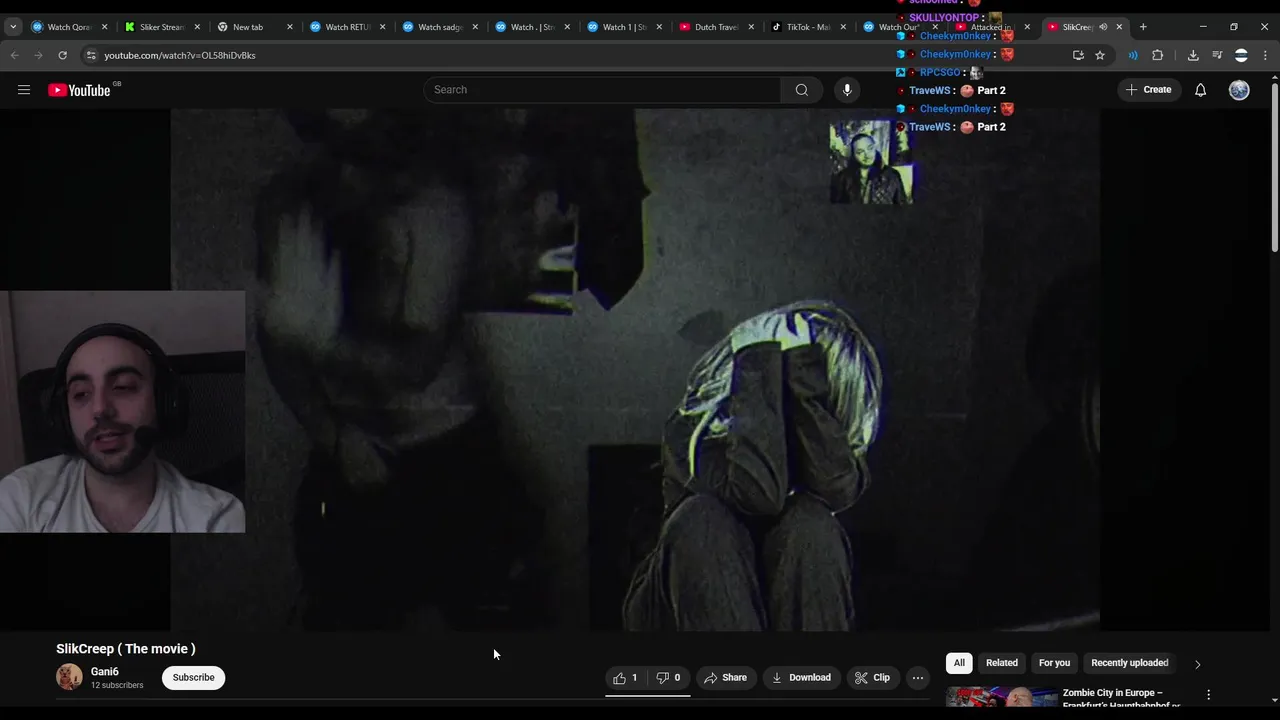This screenshot has width=1280, height=720.
Task: Open Gani6 channel avatar
Action: point(69,677)
